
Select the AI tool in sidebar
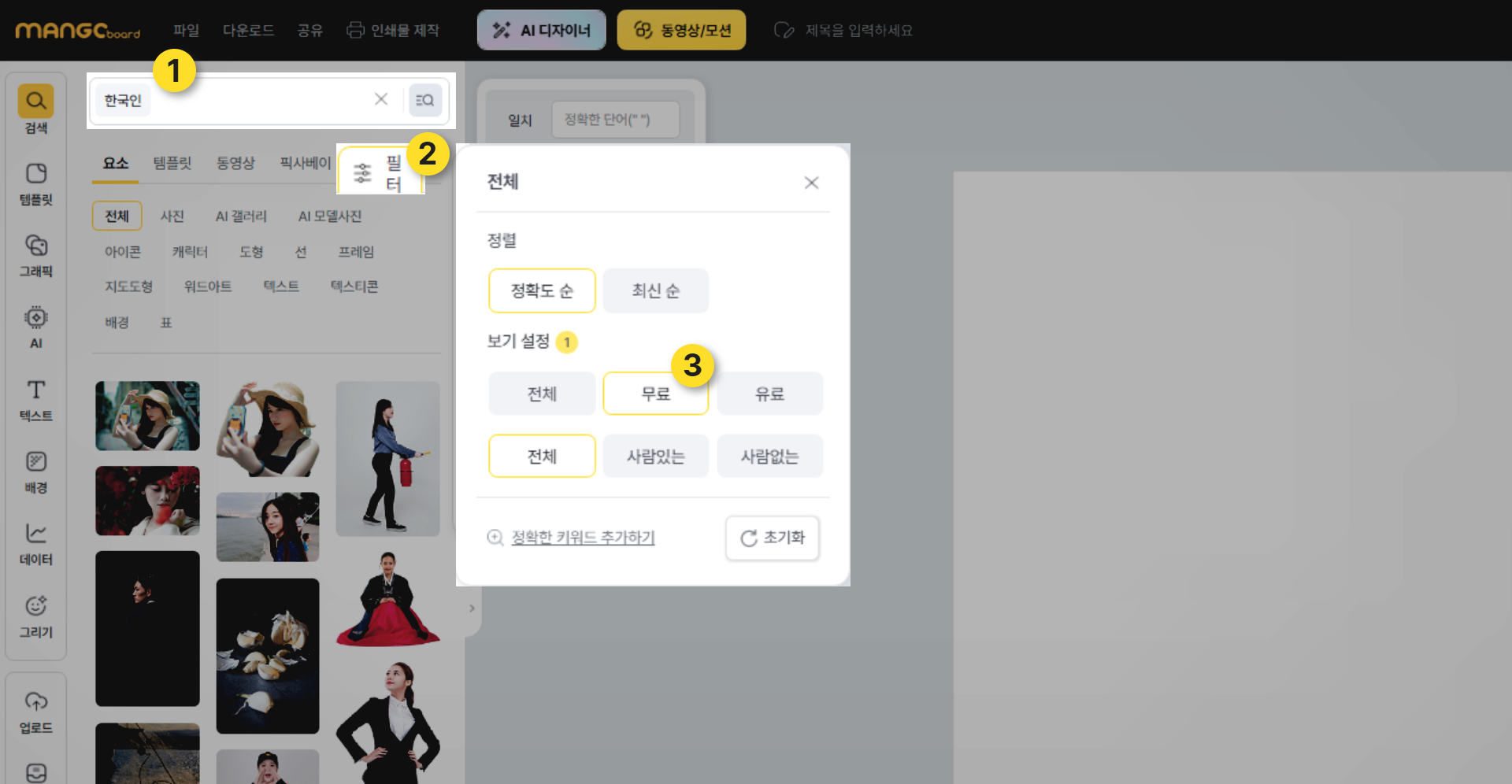coord(36,327)
